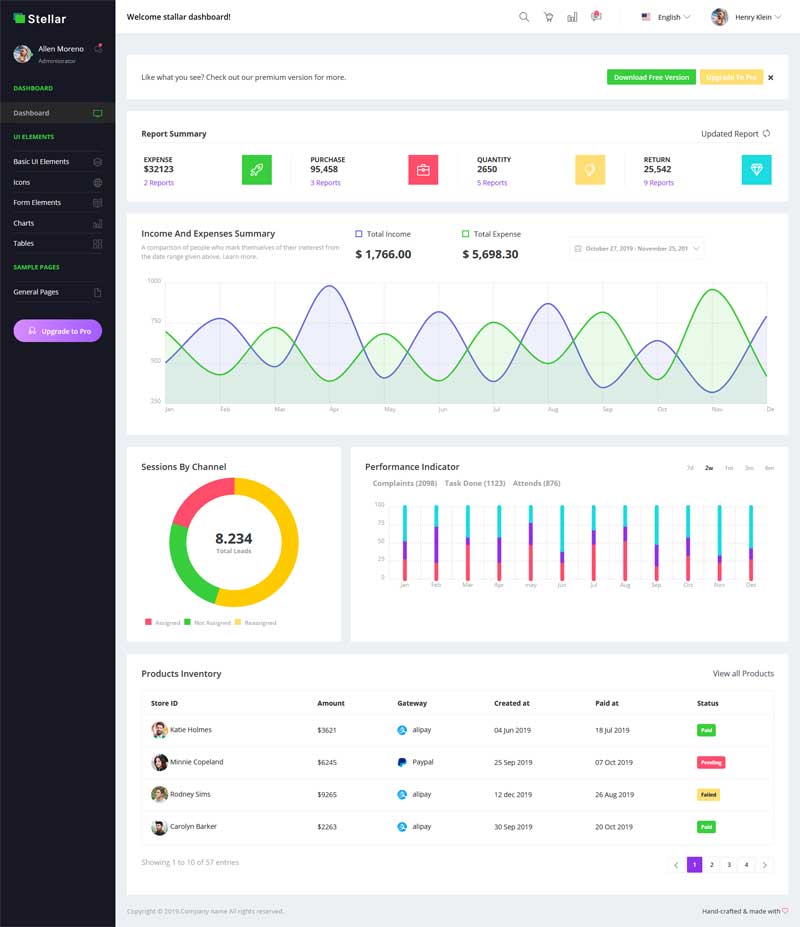Toggle the Total Expense legend checkbox
This screenshot has height=927, width=800.
[465, 234]
